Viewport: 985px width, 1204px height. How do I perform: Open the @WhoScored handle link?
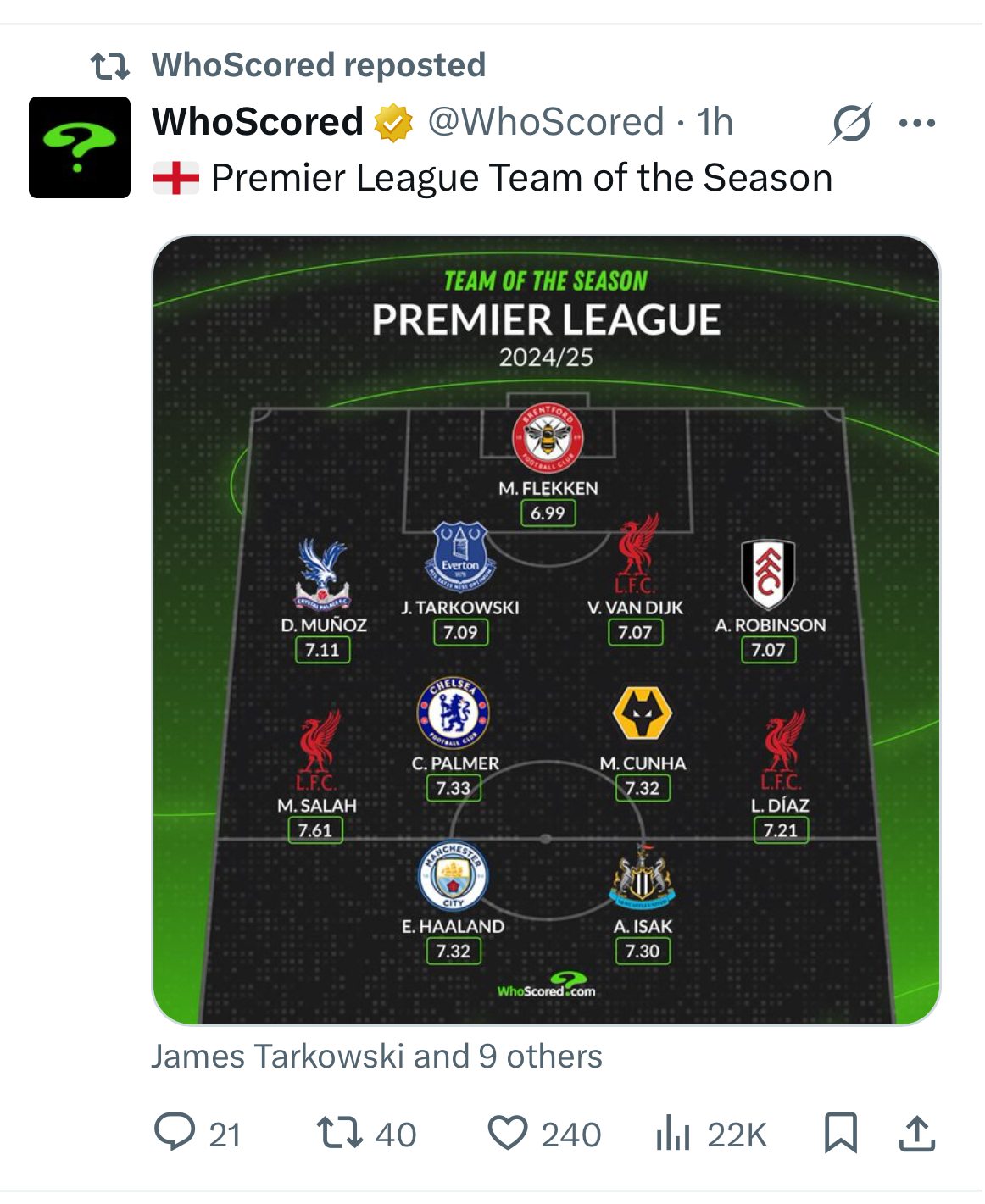pos(546,122)
